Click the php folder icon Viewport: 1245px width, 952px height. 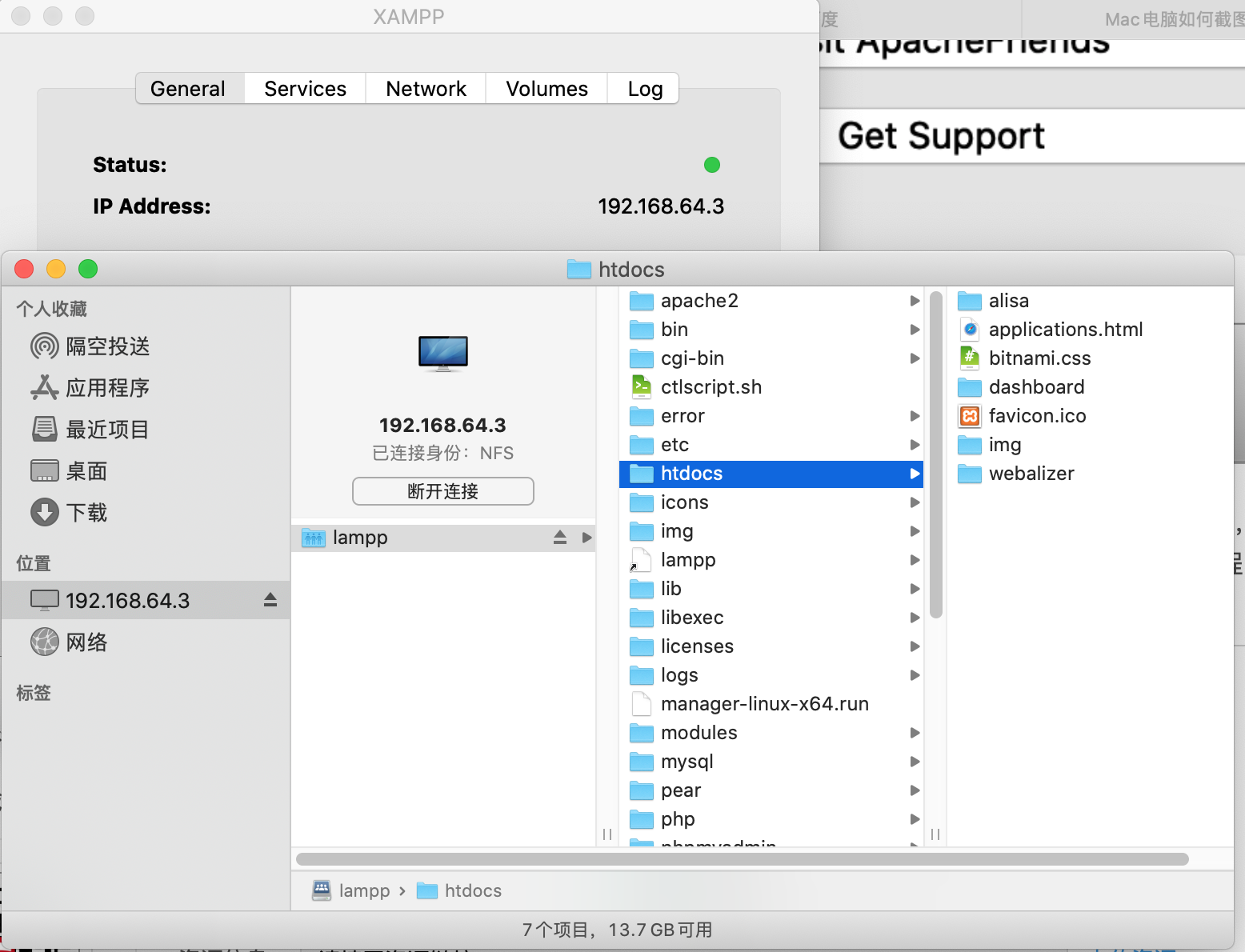tap(642, 819)
